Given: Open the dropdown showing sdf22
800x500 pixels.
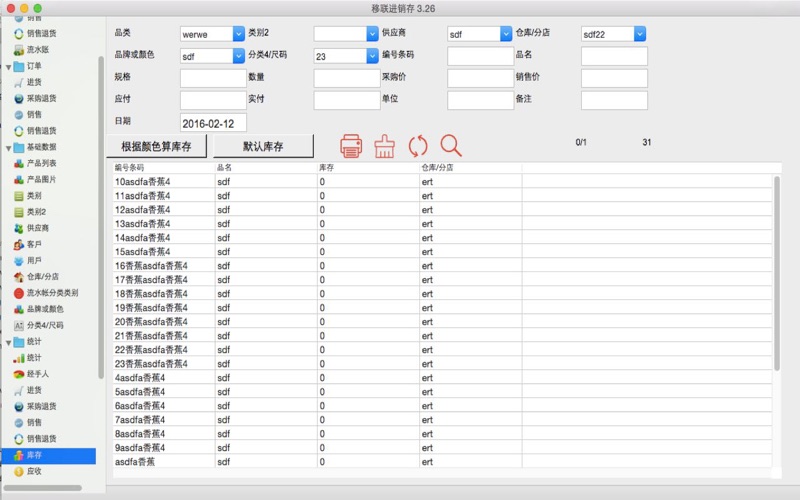Looking at the screenshot, I should 639,34.
